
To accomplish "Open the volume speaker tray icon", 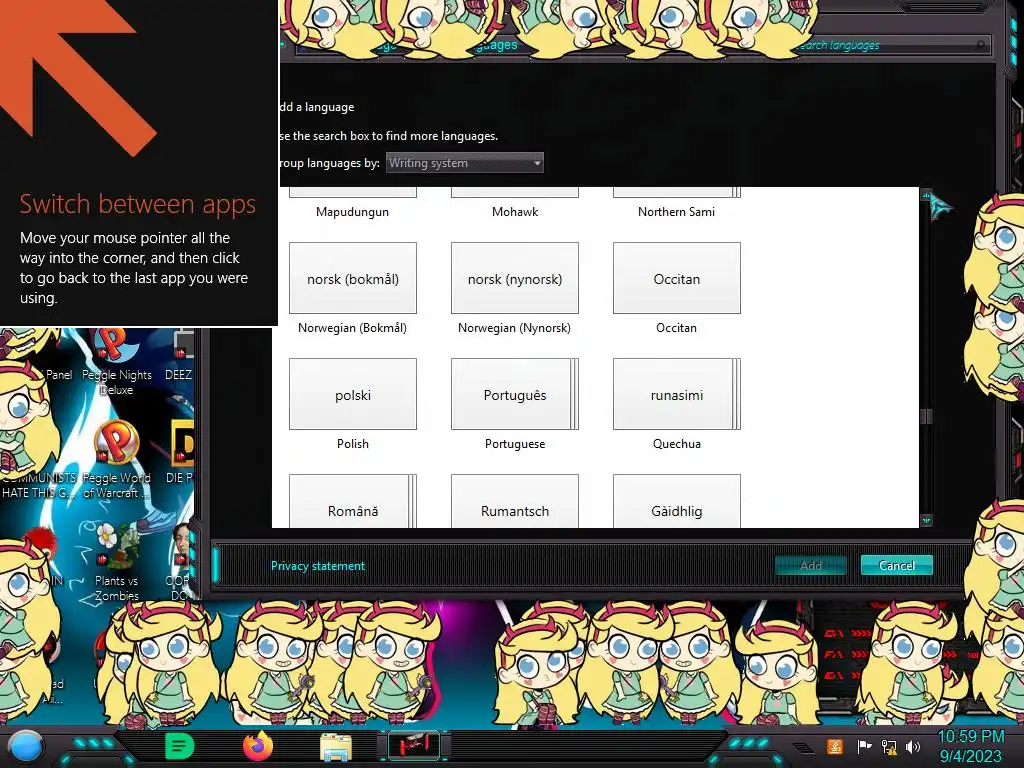I will [913, 746].
